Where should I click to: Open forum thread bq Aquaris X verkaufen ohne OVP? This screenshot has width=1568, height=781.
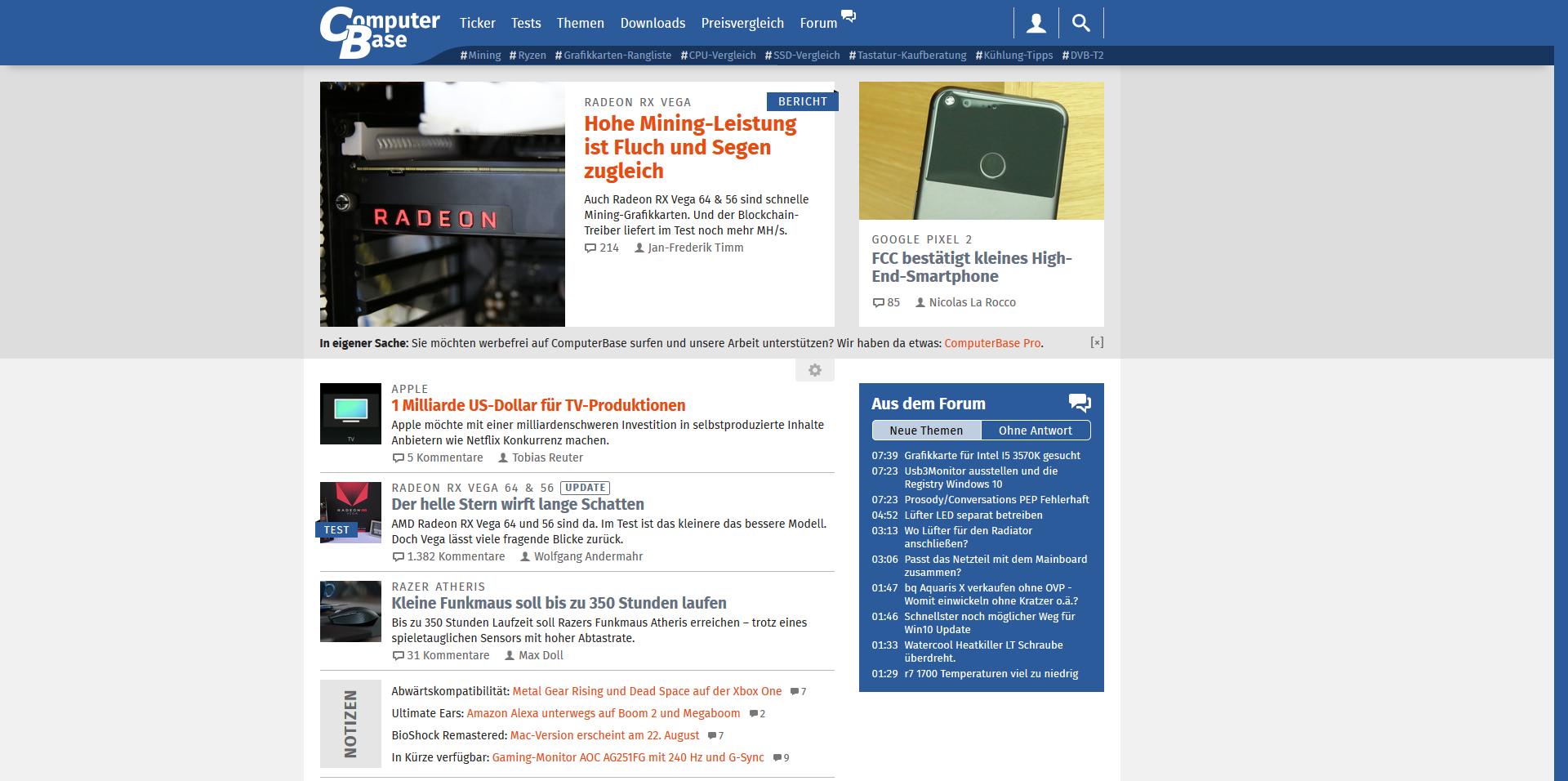click(x=991, y=595)
